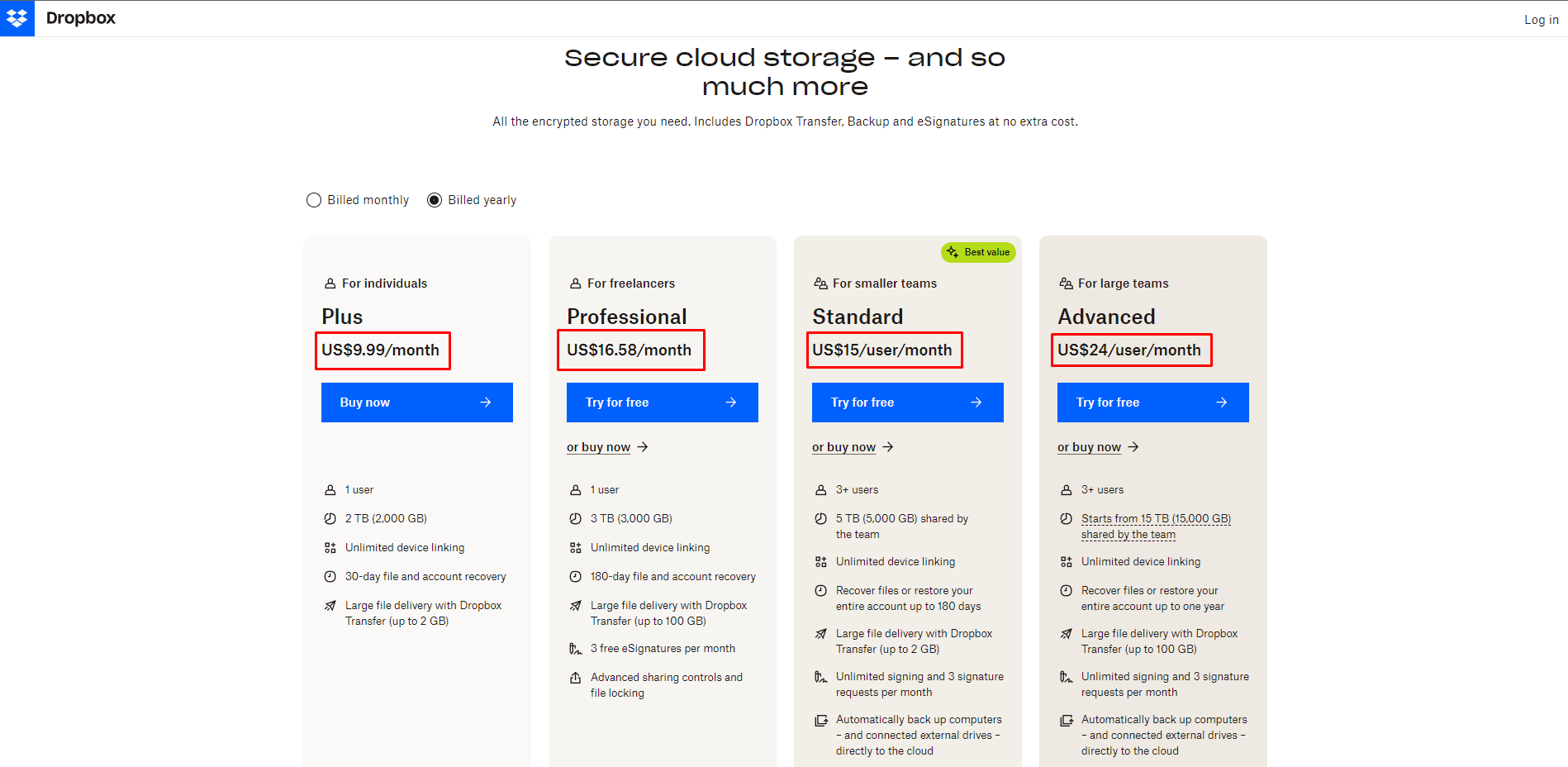Click the person icon beside For individuals
Viewport: 1568px width, 767px height.
point(330,283)
